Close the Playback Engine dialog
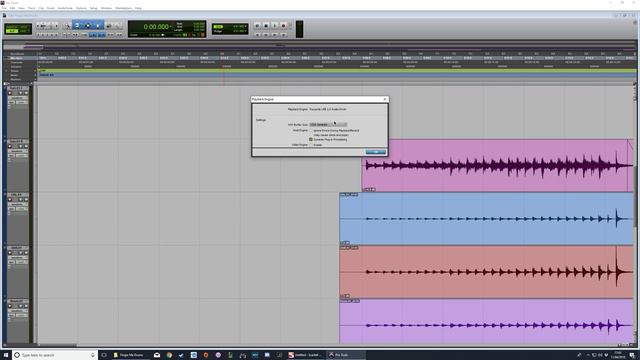The width and height of the screenshot is (640, 360). pos(384,99)
